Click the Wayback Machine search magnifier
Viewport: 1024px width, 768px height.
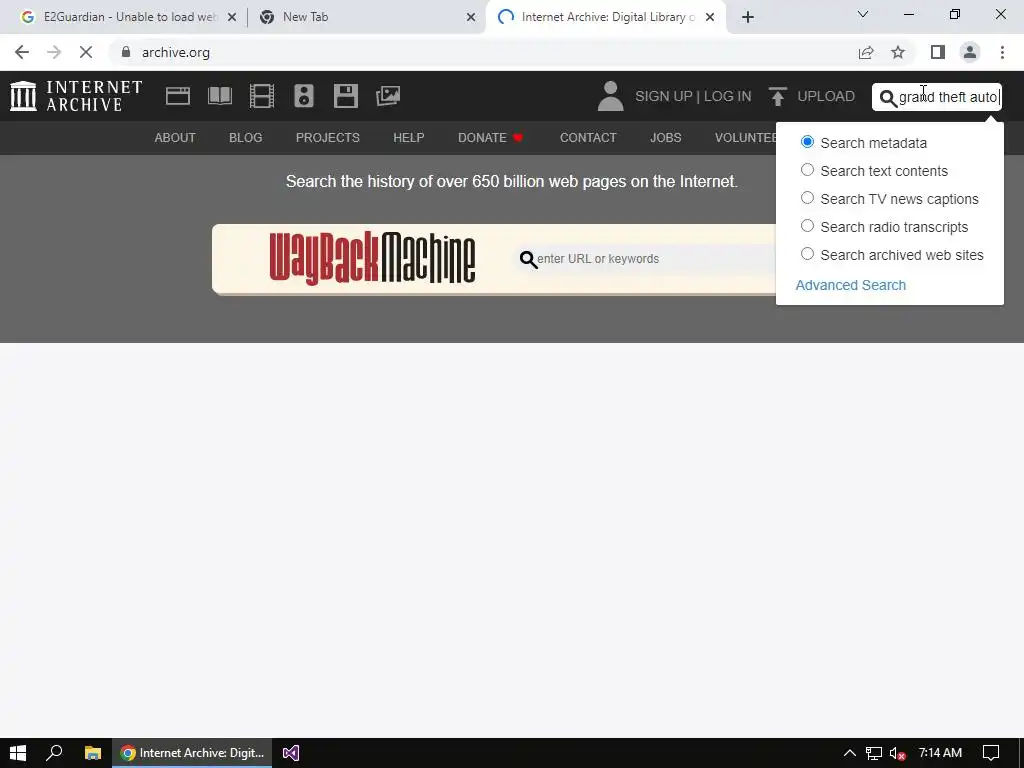pyautogui.click(x=528, y=259)
